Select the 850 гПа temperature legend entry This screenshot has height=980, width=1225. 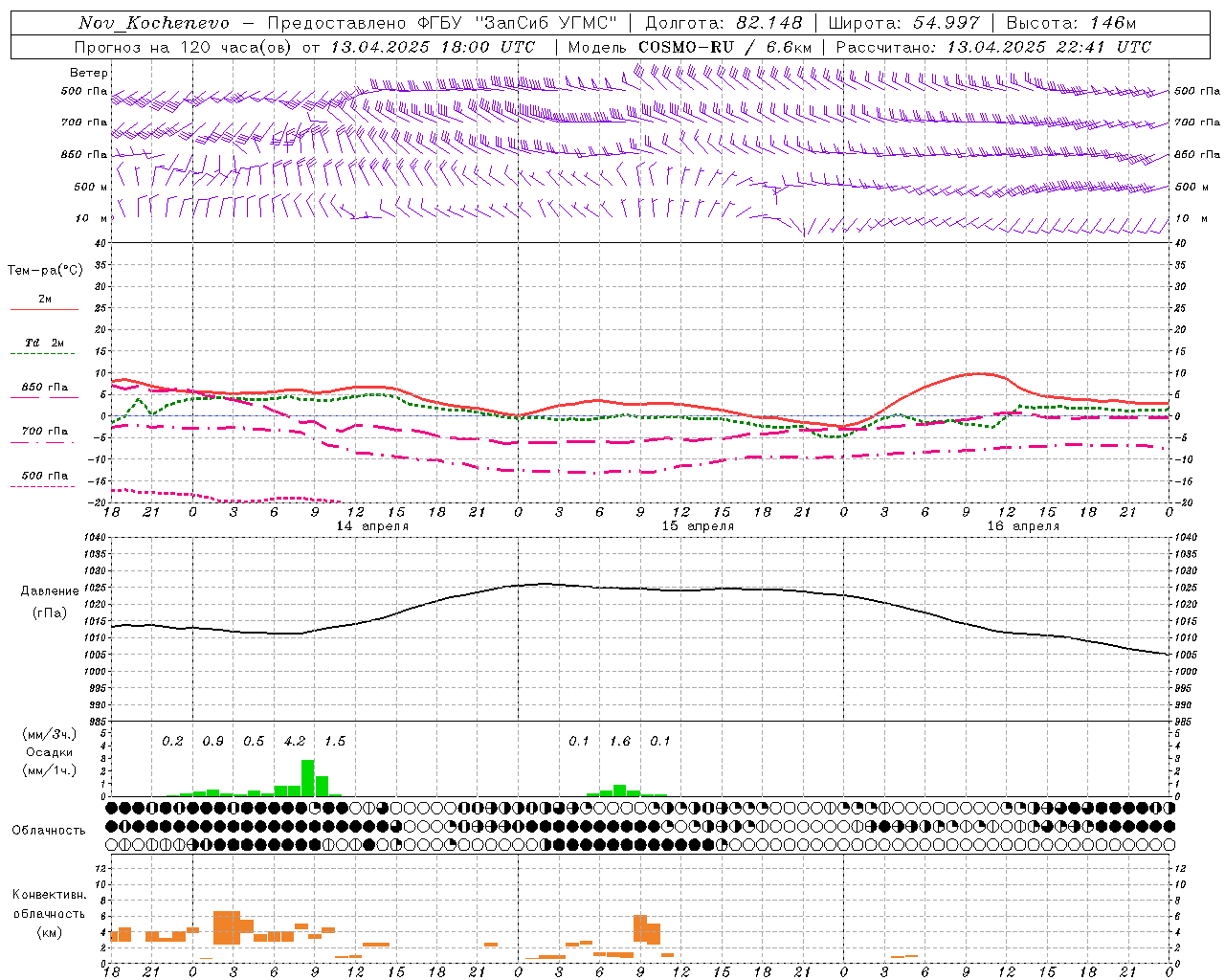click(45, 388)
